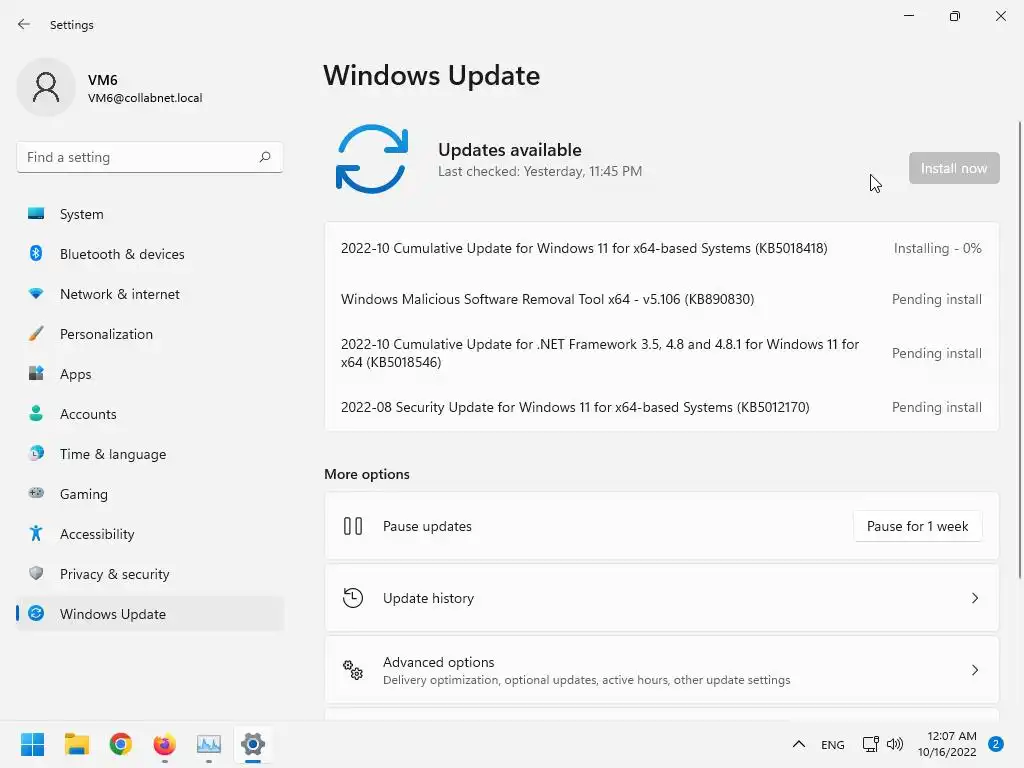
Task: Show hidden tray icons with the chevron
Action: (x=799, y=744)
